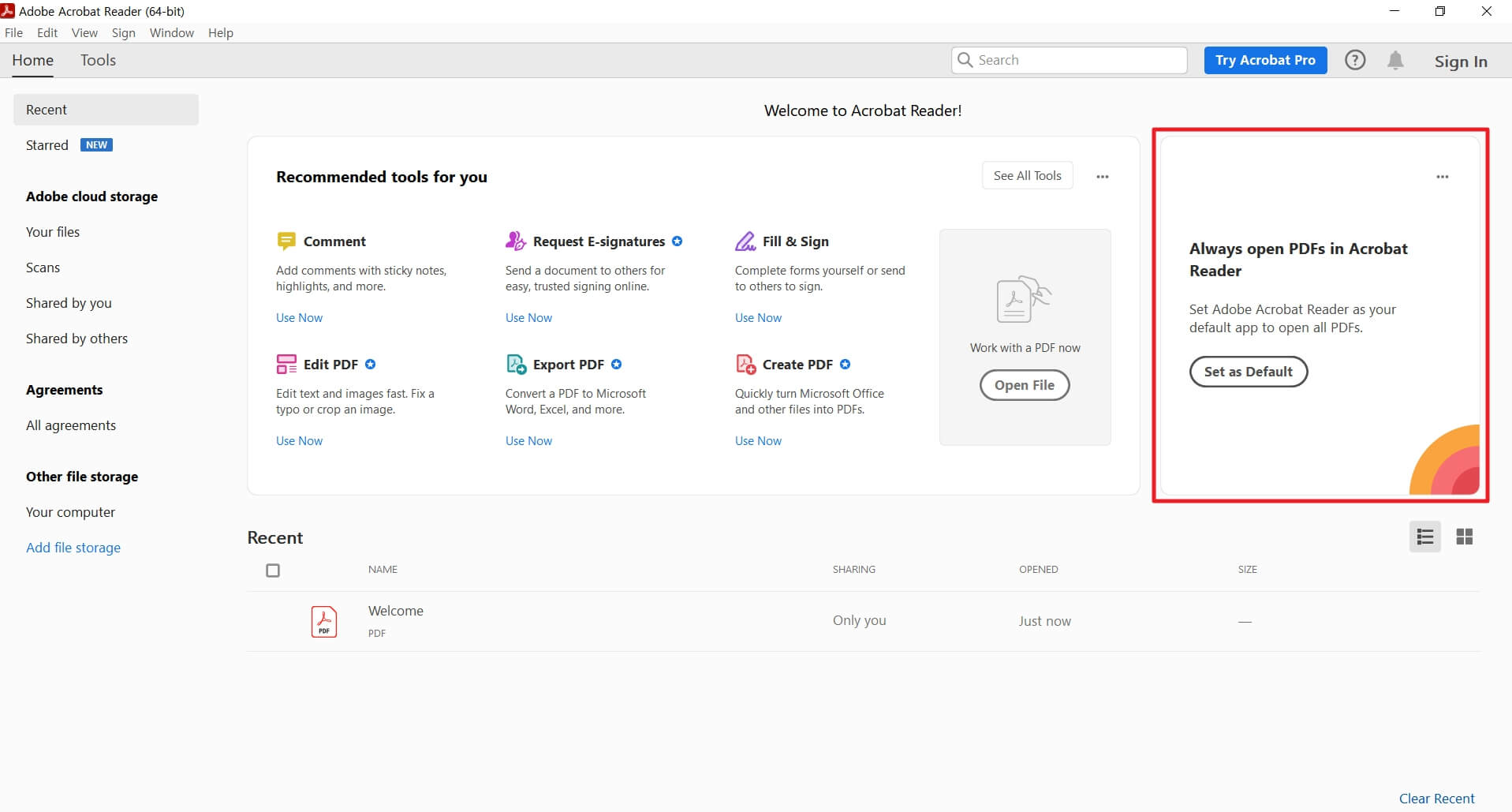Click the Adobe Acrobat logo in title bar

(8, 11)
